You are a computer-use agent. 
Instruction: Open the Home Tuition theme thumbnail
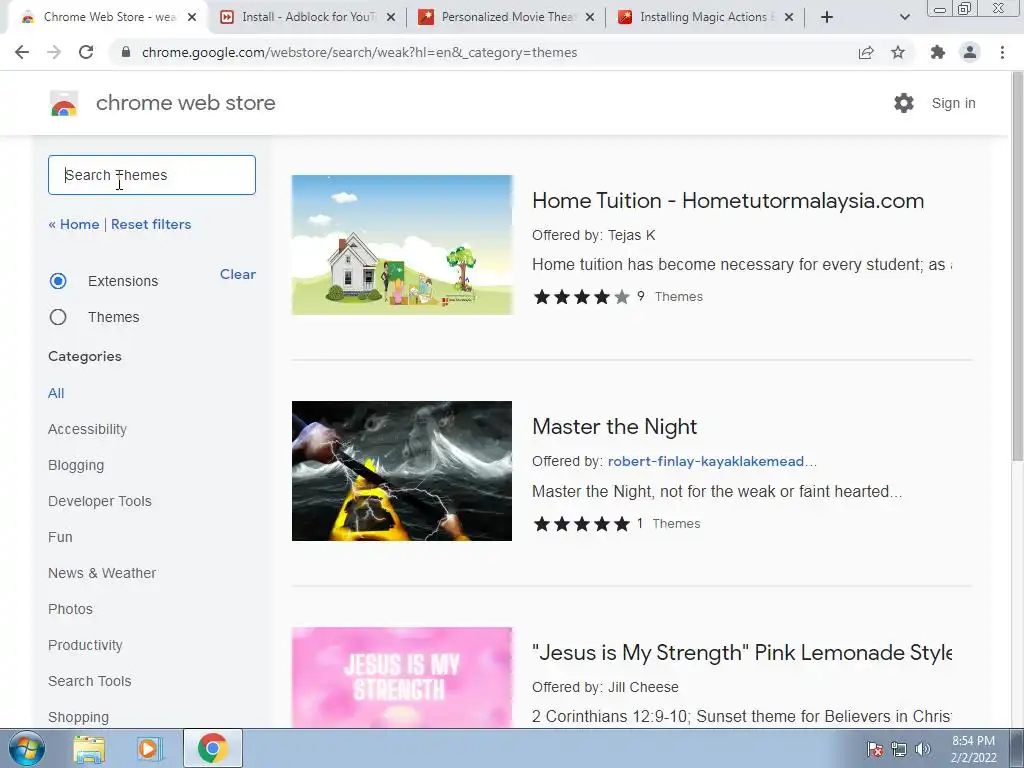tap(402, 245)
